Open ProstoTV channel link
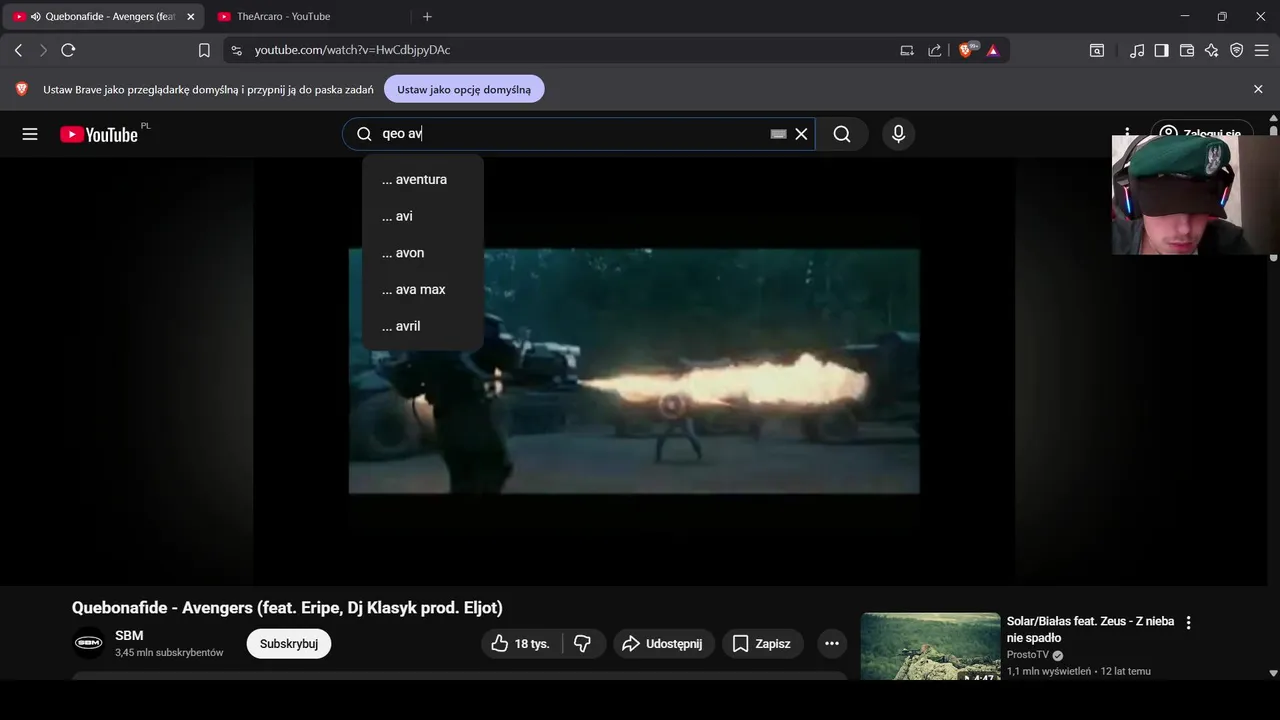Image resolution: width=1280 pixels, height=720 pixels. [1028, 655]
